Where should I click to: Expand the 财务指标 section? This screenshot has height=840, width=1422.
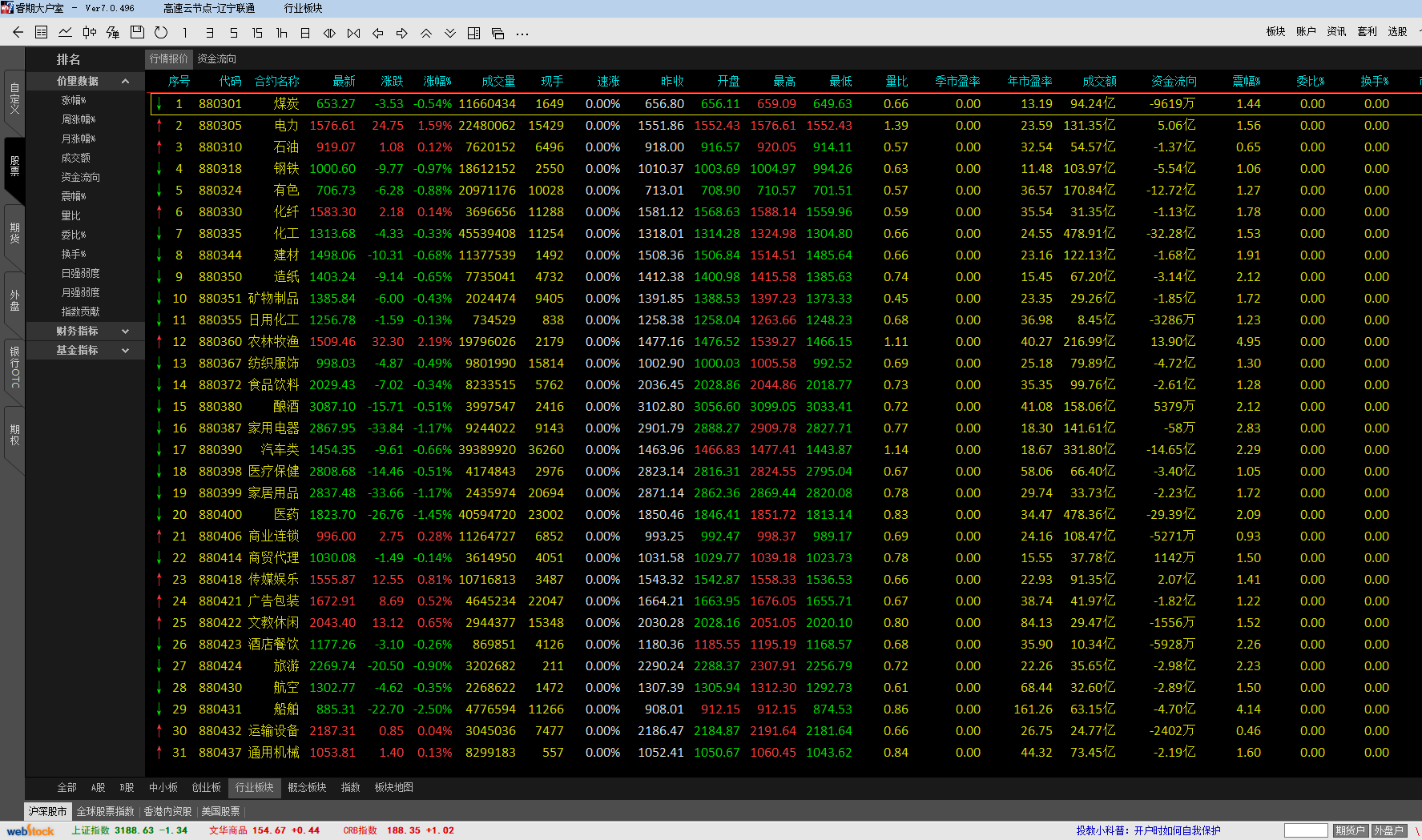[x=125, y=331]
